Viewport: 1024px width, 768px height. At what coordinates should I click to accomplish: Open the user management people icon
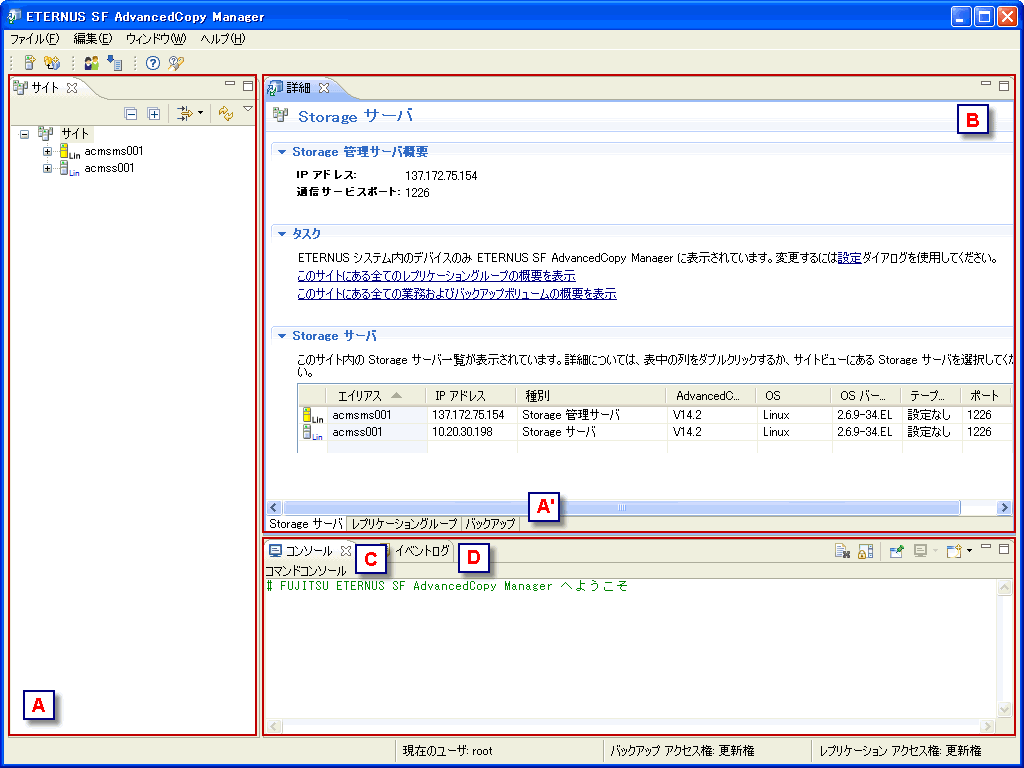pyautogui.click(x=92, y=63)
